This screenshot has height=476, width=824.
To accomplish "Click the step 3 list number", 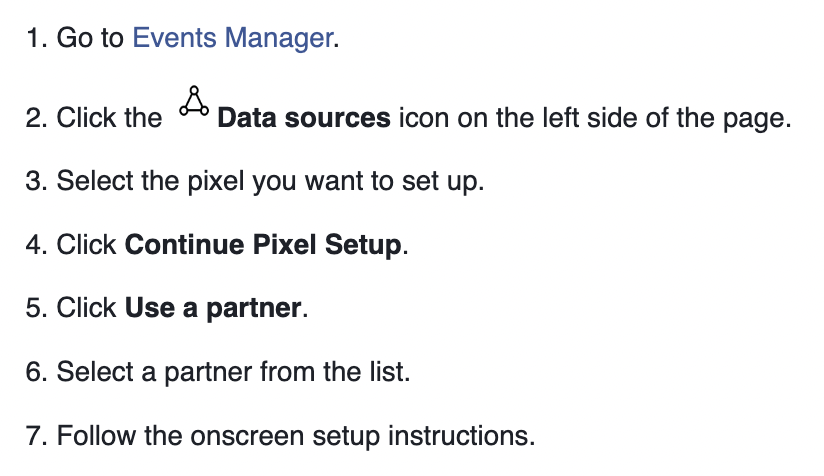I will pos(37,181).
